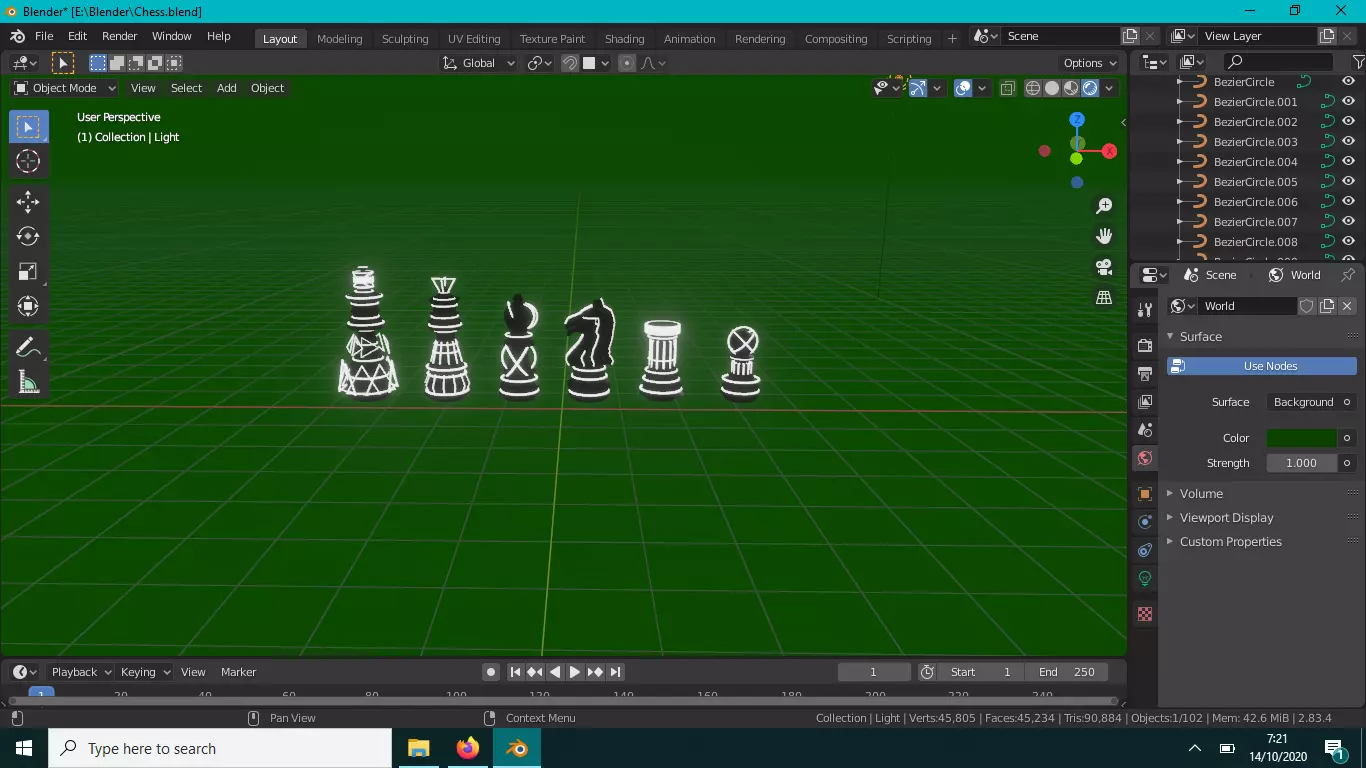Open the Add menu in viewport header
This screenshot has width=1366, height=768.
click(227, 88)
